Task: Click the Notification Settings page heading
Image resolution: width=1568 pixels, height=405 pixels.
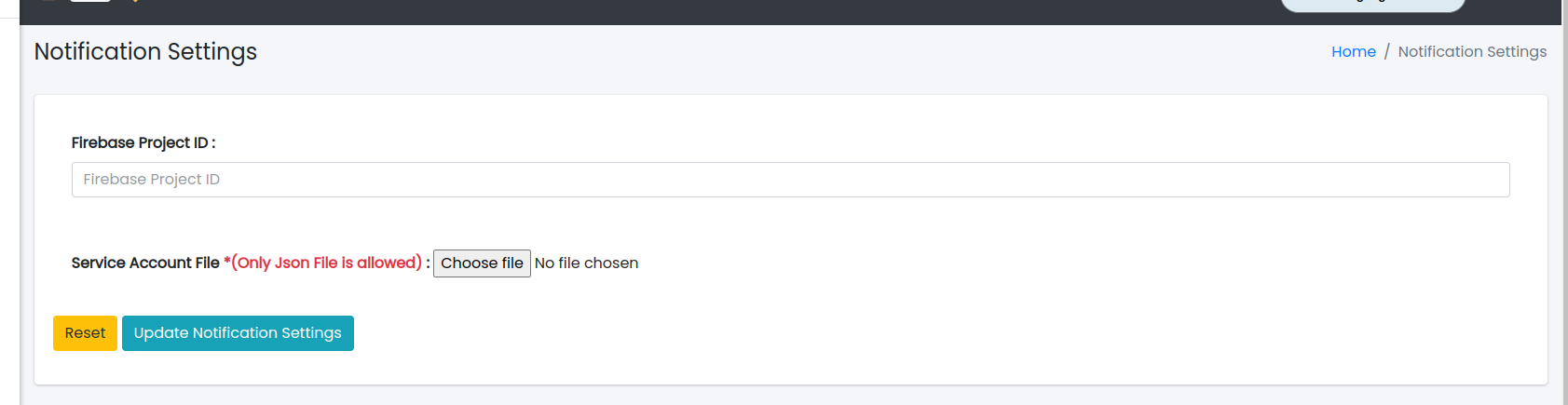Action: [145, 52]
